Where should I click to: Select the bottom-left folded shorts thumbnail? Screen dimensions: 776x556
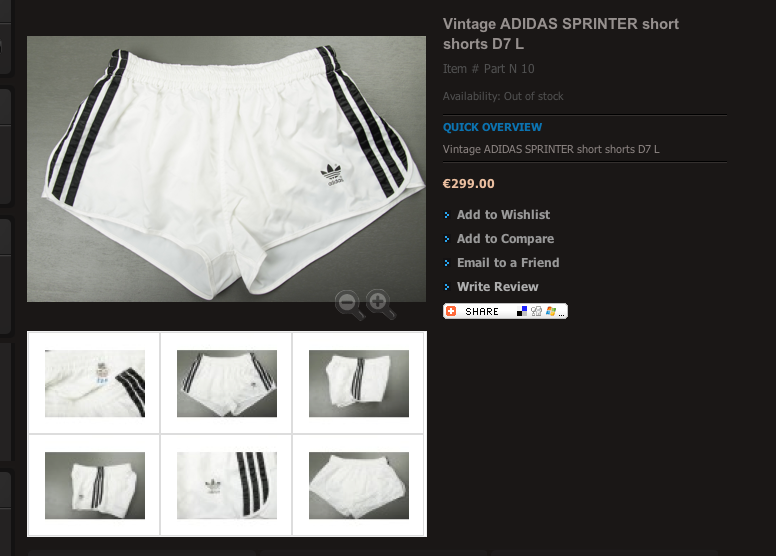[x=95, y=486]
